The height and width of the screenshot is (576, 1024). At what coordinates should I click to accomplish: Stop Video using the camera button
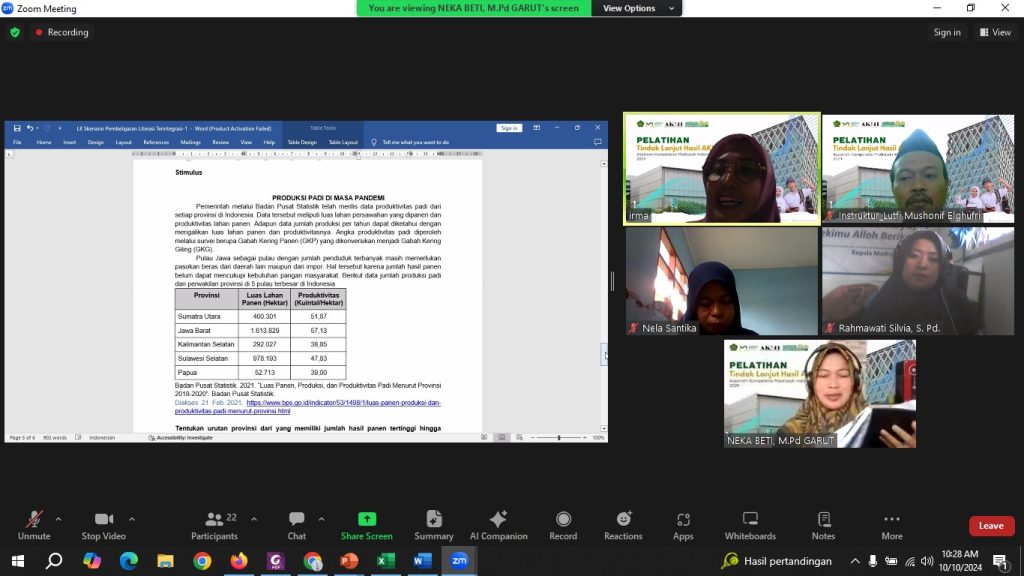[104, 523]
